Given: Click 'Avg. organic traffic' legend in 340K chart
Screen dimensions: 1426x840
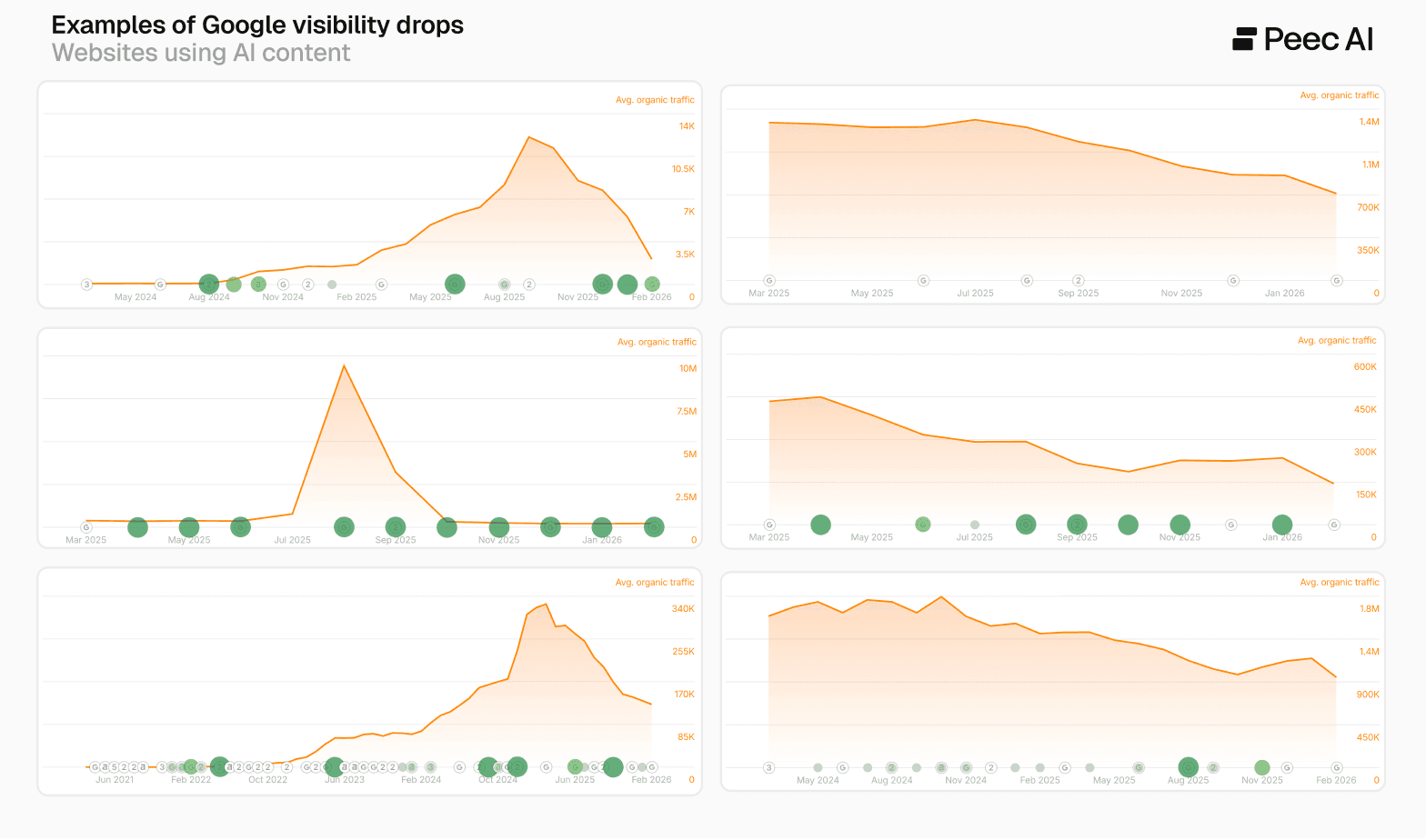Looking at the screenshot, I should [655, 582].
